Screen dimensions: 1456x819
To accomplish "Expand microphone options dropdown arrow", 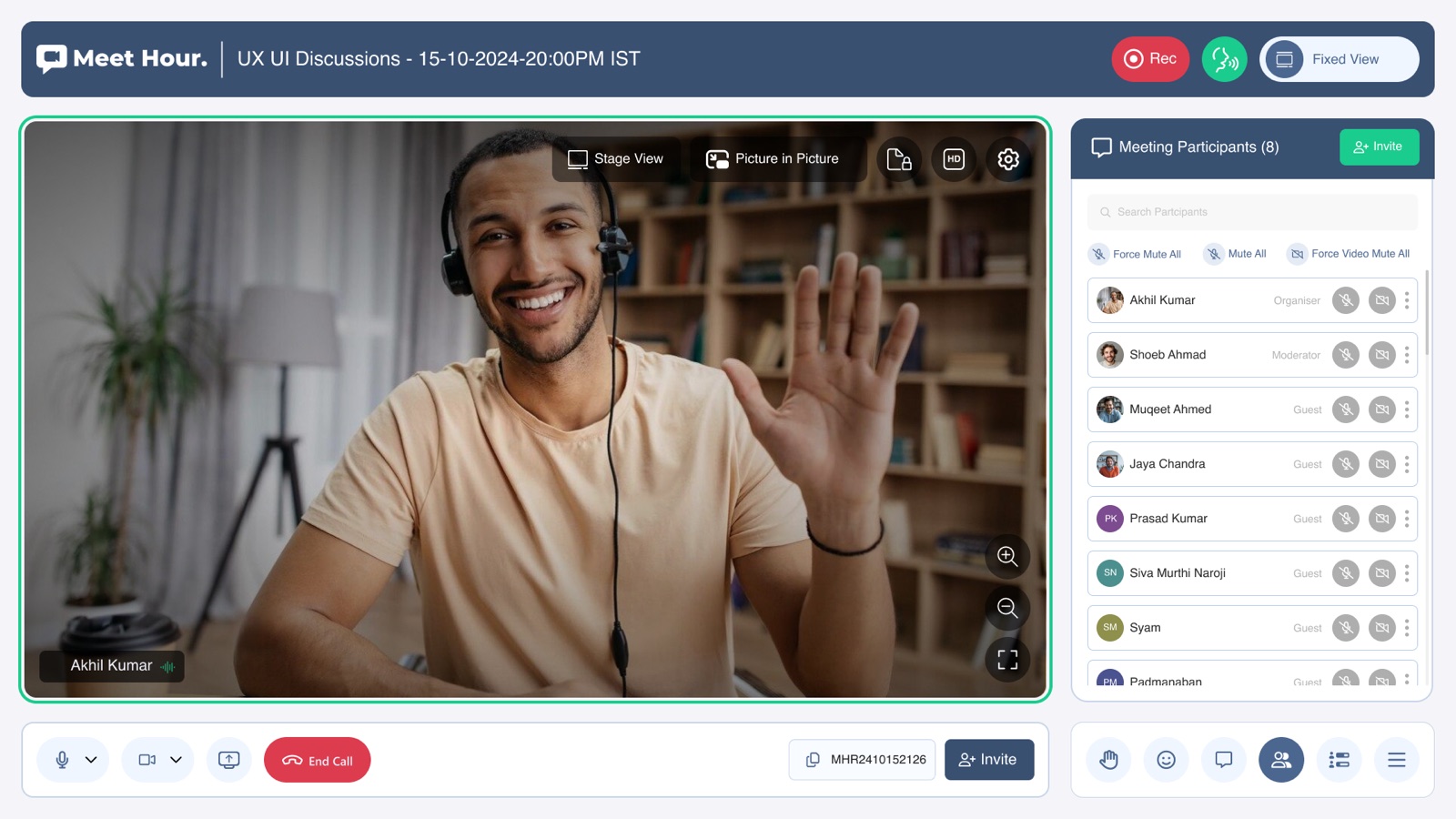I will click(x=91, y=760).
